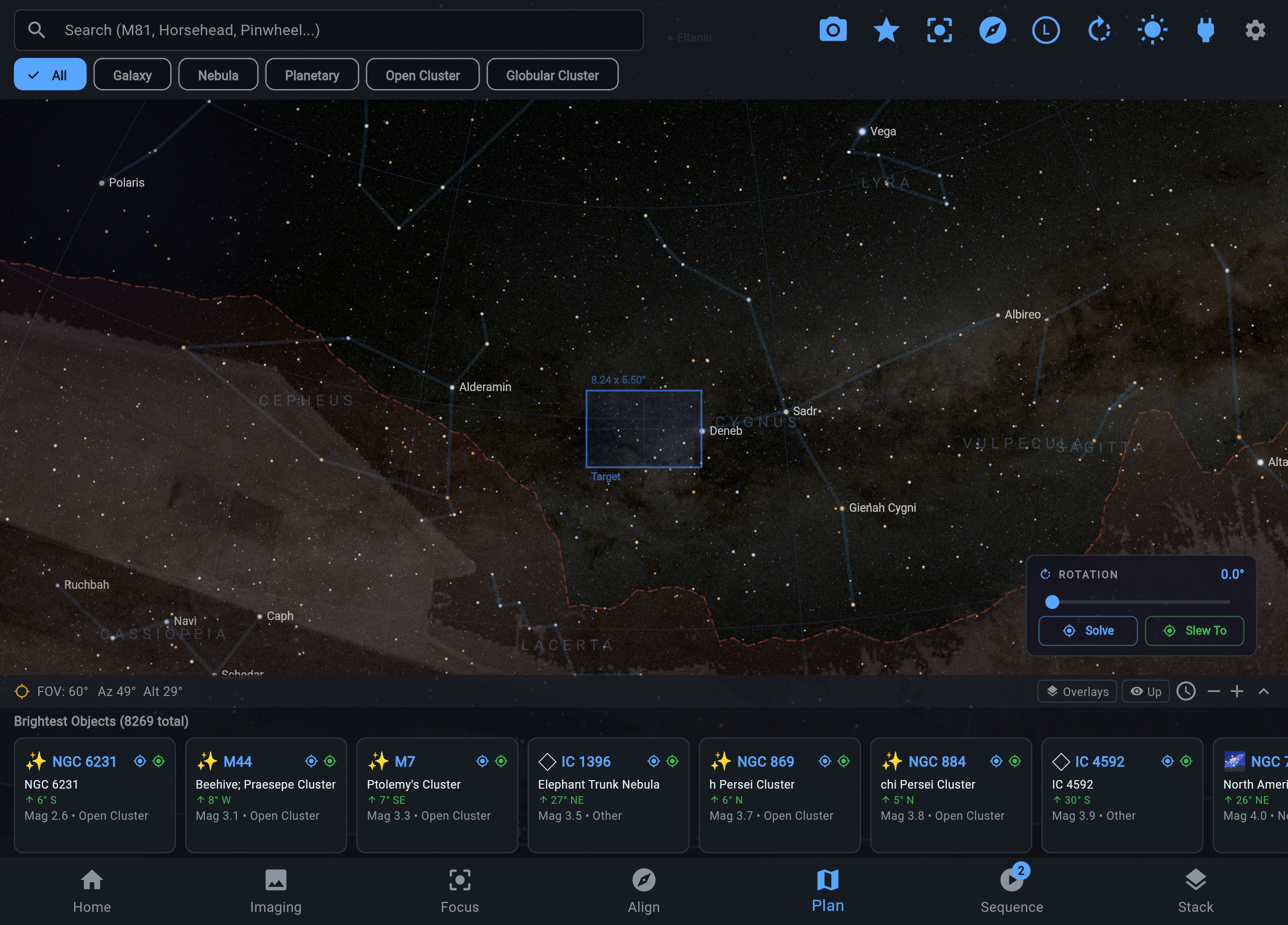Open the camera icon in top toolbar

click(x=833, y=30)
